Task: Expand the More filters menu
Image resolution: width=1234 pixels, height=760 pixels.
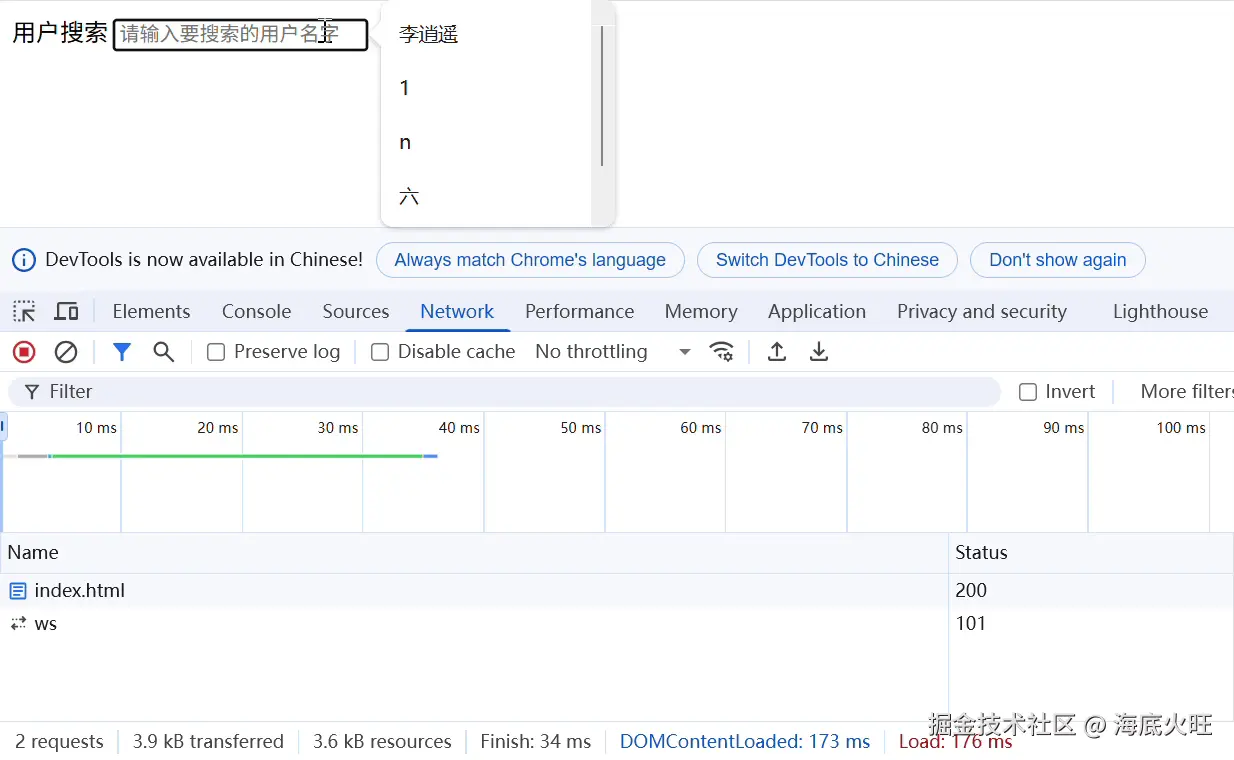Action: 1187,392
